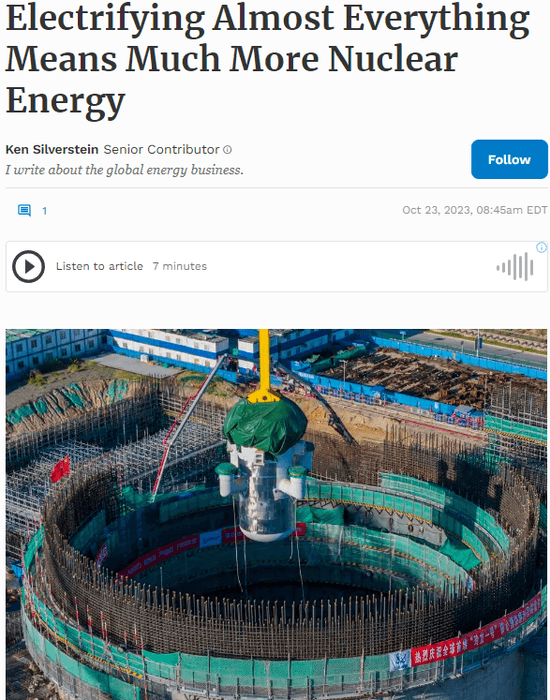Click the red flag in the construction photo

60,469
